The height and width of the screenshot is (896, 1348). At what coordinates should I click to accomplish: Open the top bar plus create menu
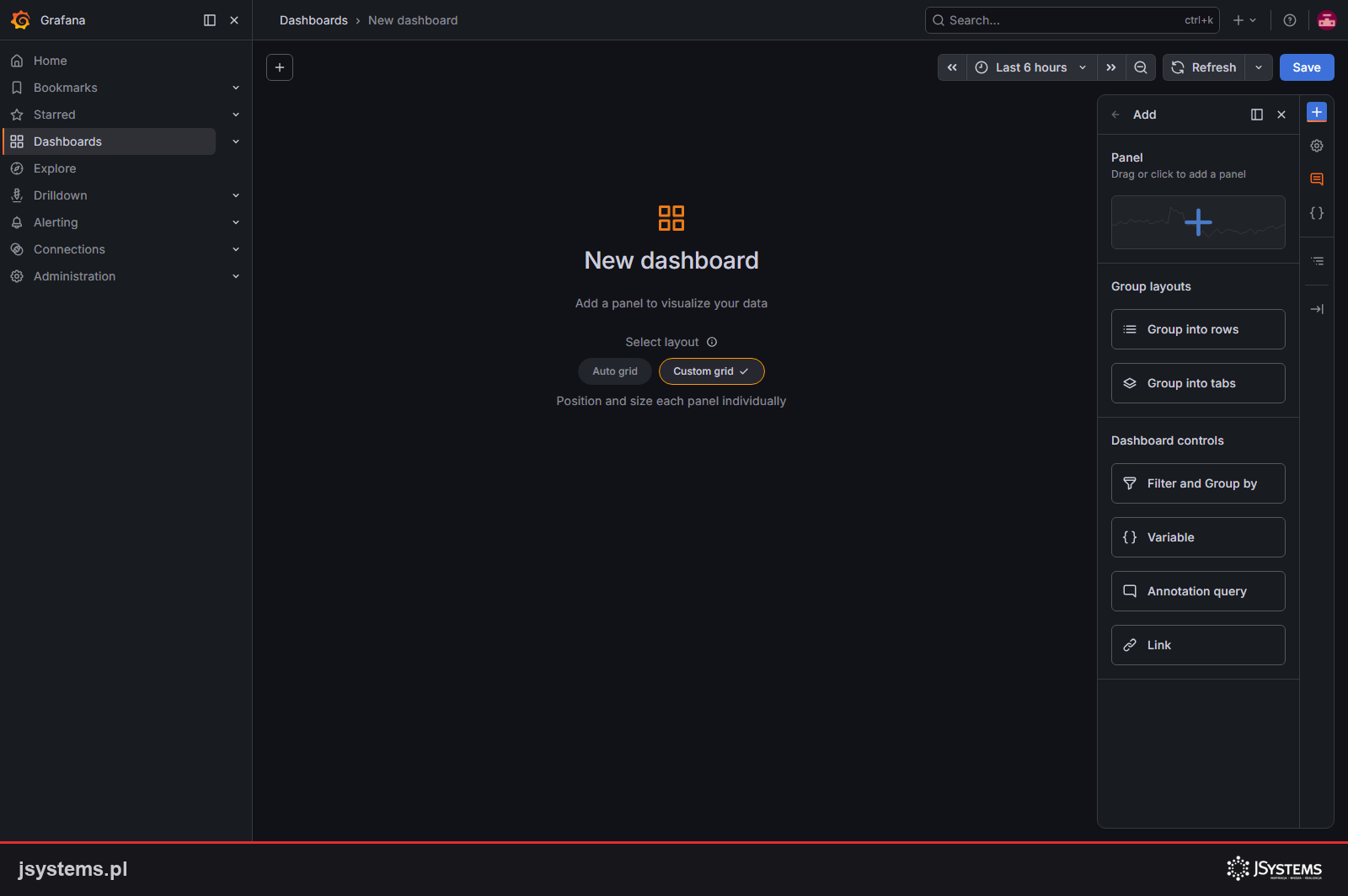click(x=1244, y=20)
